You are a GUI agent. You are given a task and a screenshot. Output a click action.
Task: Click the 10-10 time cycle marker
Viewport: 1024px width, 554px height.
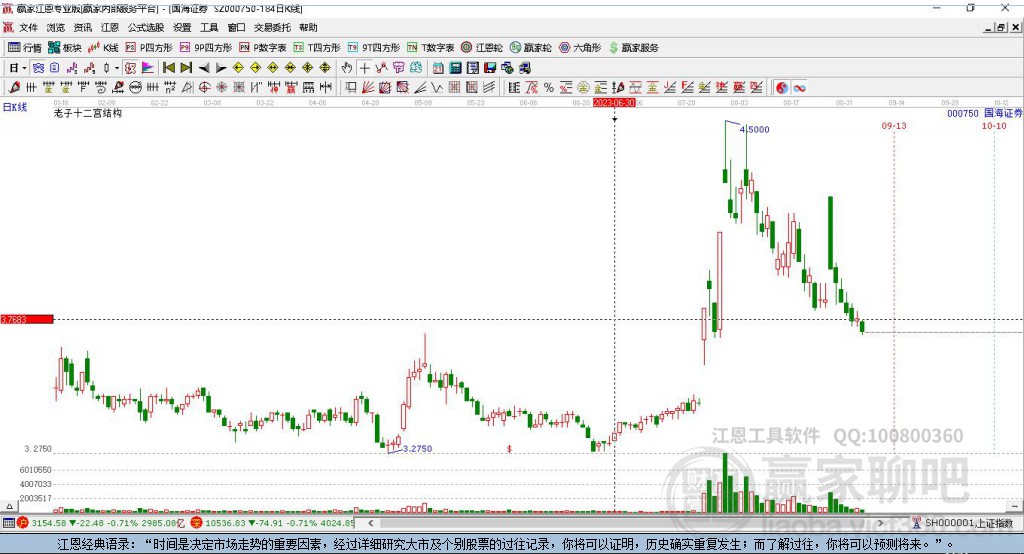coord(994,126)
